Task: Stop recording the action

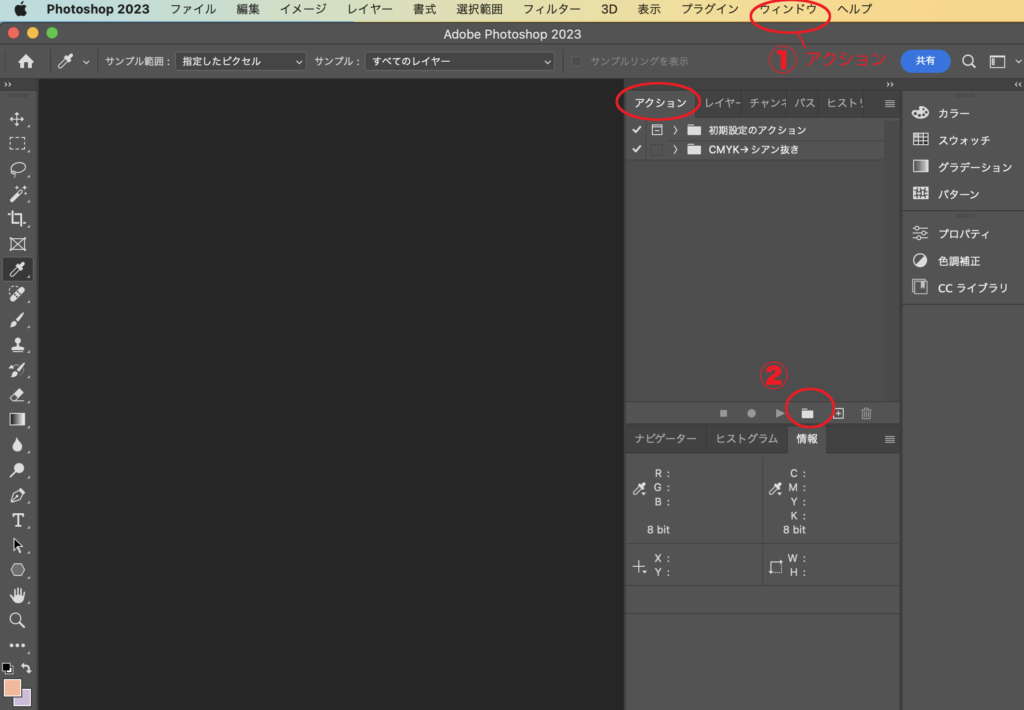Action: click(724, 413)
